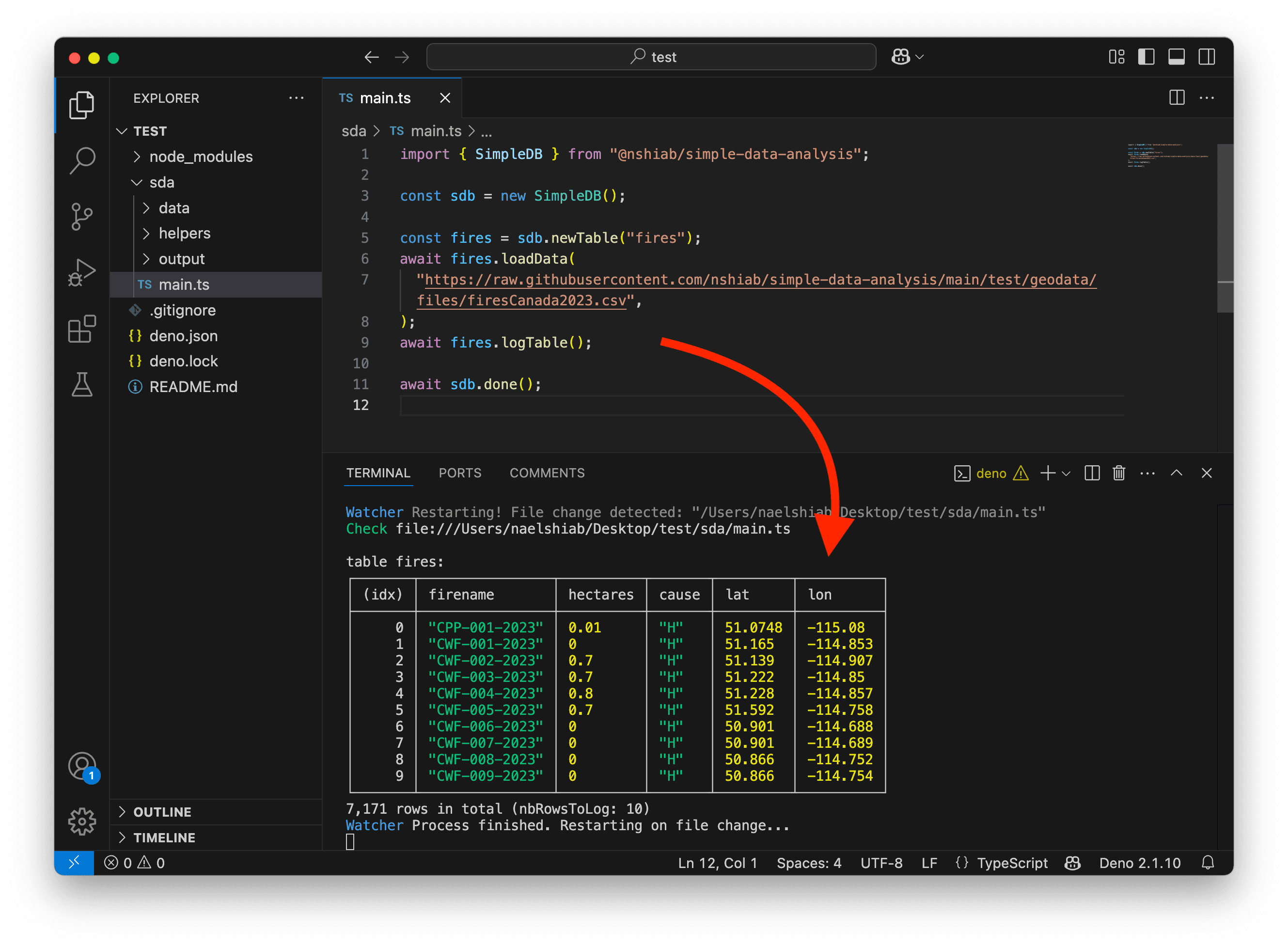This screenshot has height=947, width=1288.
Task: Open Explorer Views and More Actions ellipsis
Action: 297,98
